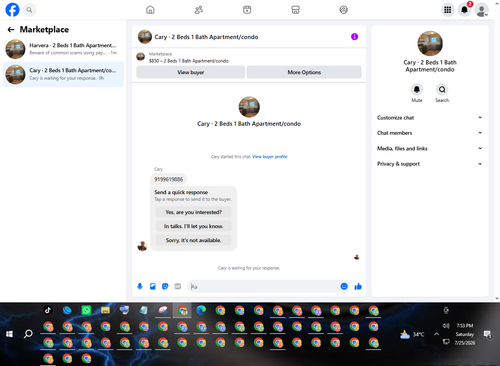
Task: Open the Windows notification center icon
Action: [x=488, y=334]
